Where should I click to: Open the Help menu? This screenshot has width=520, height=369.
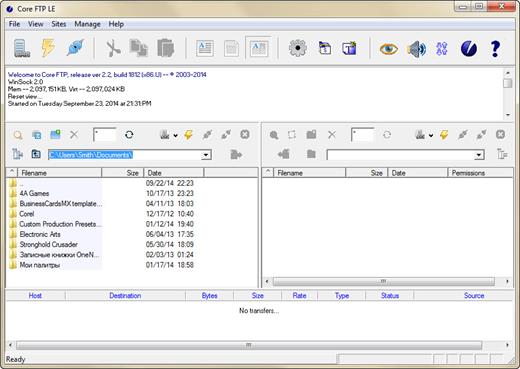coord(116,24)
